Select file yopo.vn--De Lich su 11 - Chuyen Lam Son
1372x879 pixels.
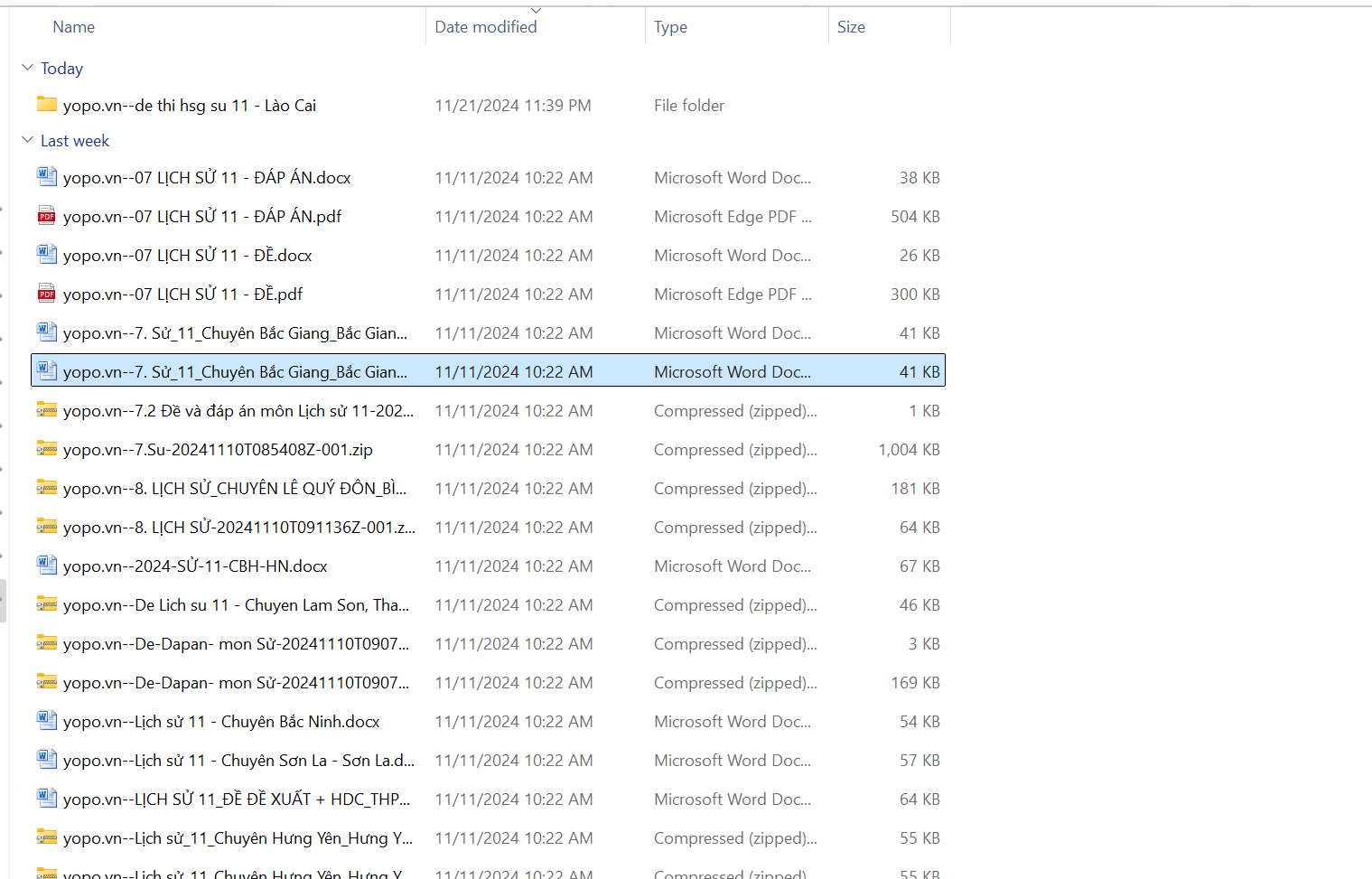tap(236, 605)
